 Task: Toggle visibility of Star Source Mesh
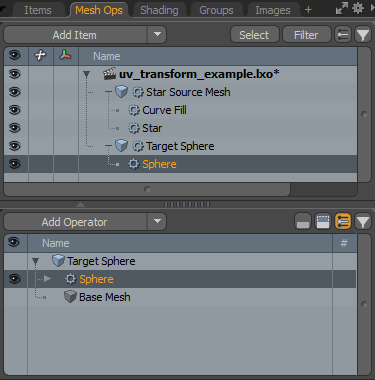pos(15,92)
